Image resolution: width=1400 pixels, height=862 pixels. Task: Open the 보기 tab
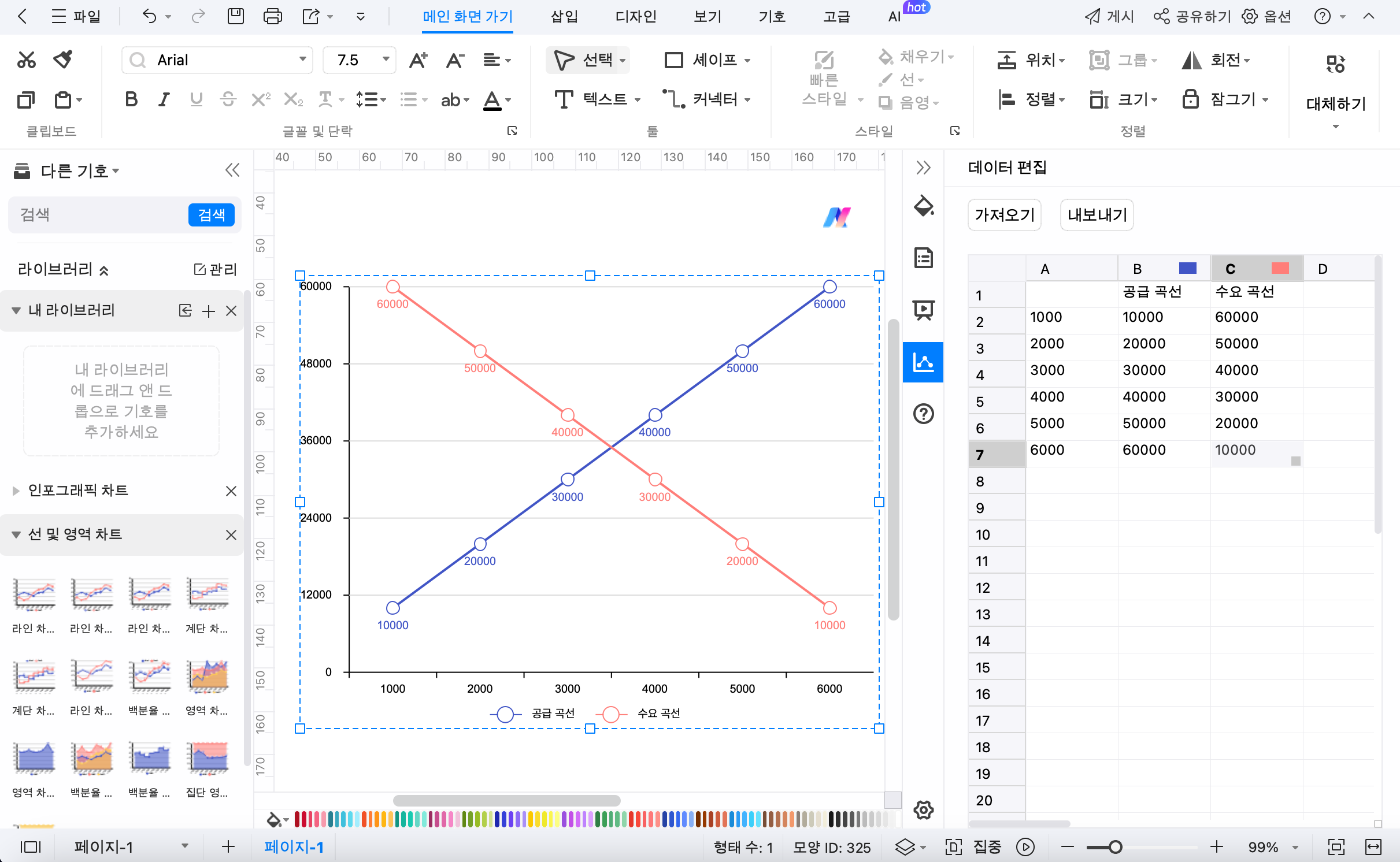click(708, 16)
